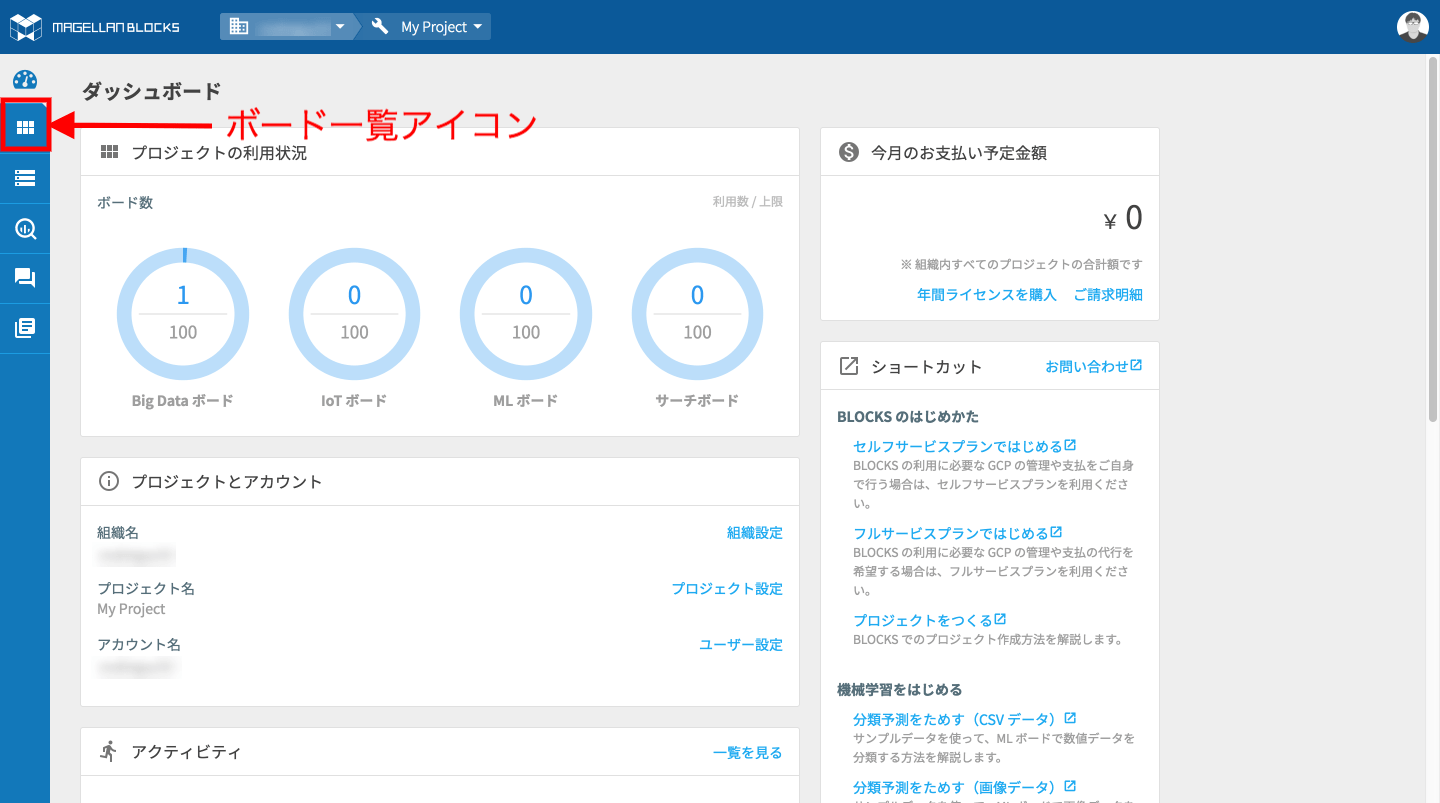Image resolution: width=1440 pixels, height=803 pixels.
Task: Click the ¥ 0 payment amount
Action: click(1123, 218)
